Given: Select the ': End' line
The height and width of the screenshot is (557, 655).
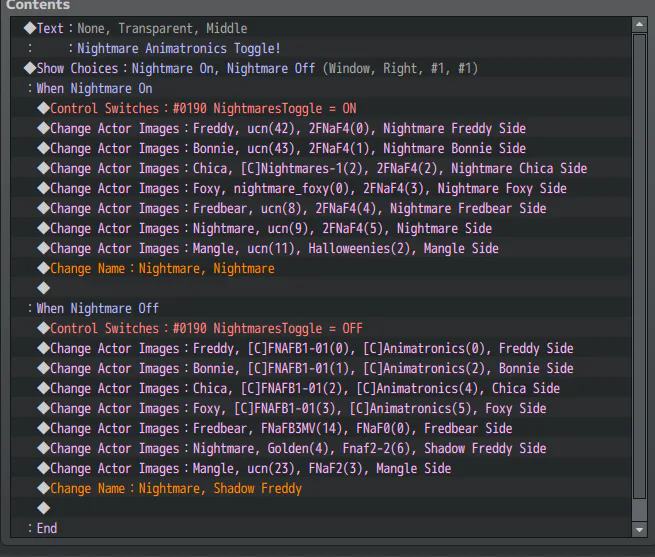Looking at the screenshot, I should click(x=321, y=528).
